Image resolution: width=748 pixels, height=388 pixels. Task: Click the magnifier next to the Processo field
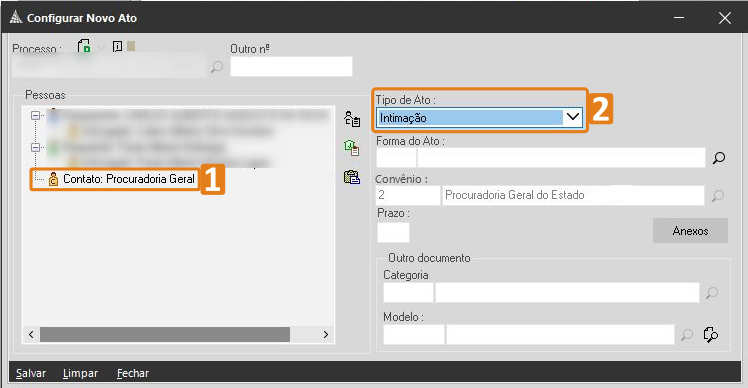(217, 66)
